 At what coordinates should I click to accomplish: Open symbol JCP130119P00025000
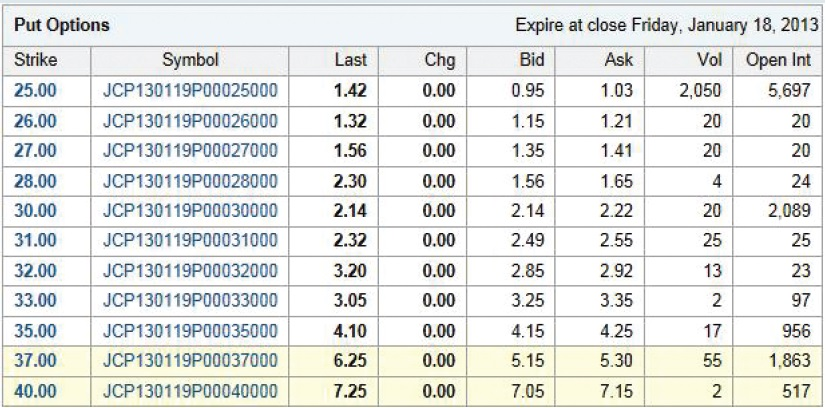190,91
